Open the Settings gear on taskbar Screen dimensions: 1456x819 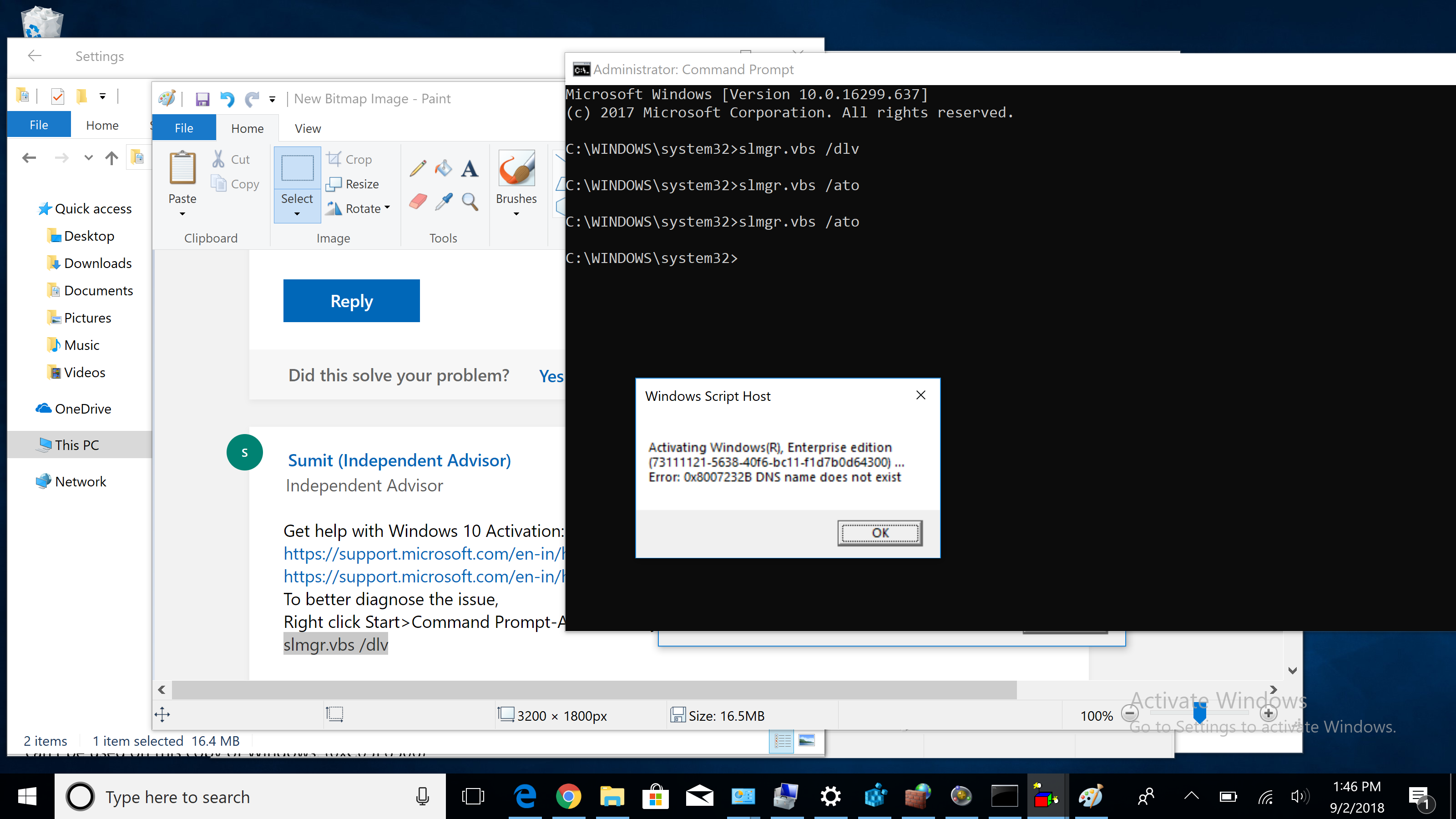coord(830,797)
